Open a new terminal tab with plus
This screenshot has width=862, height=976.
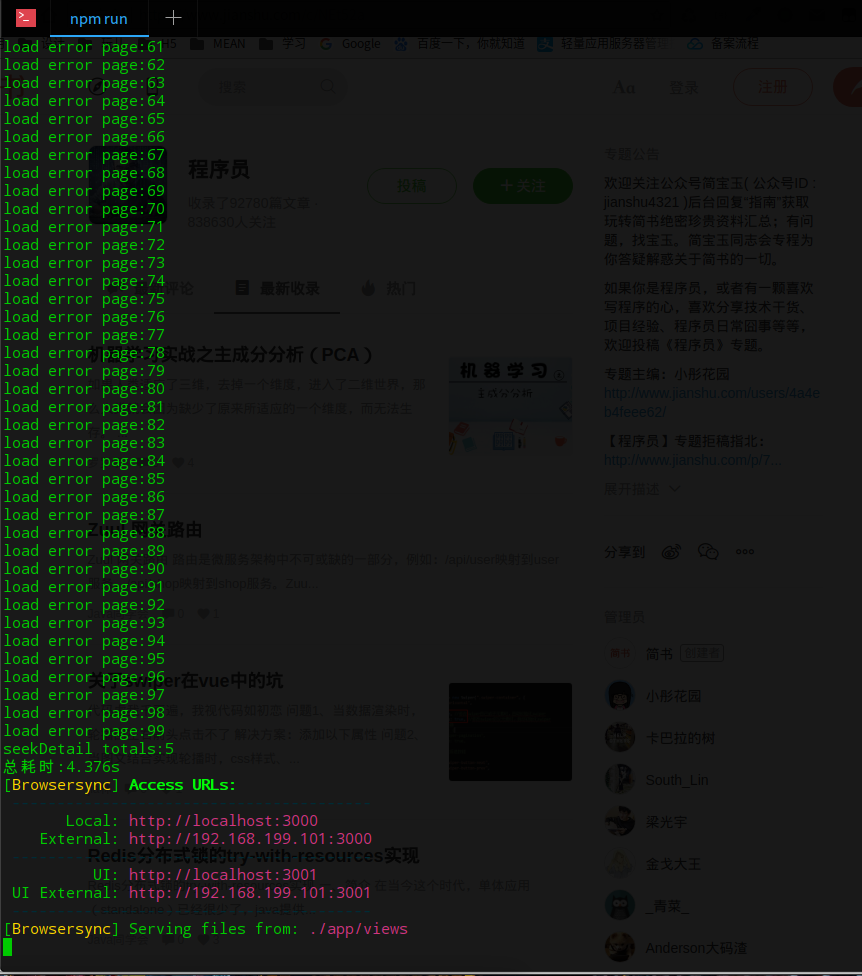[x=173, y=18]
